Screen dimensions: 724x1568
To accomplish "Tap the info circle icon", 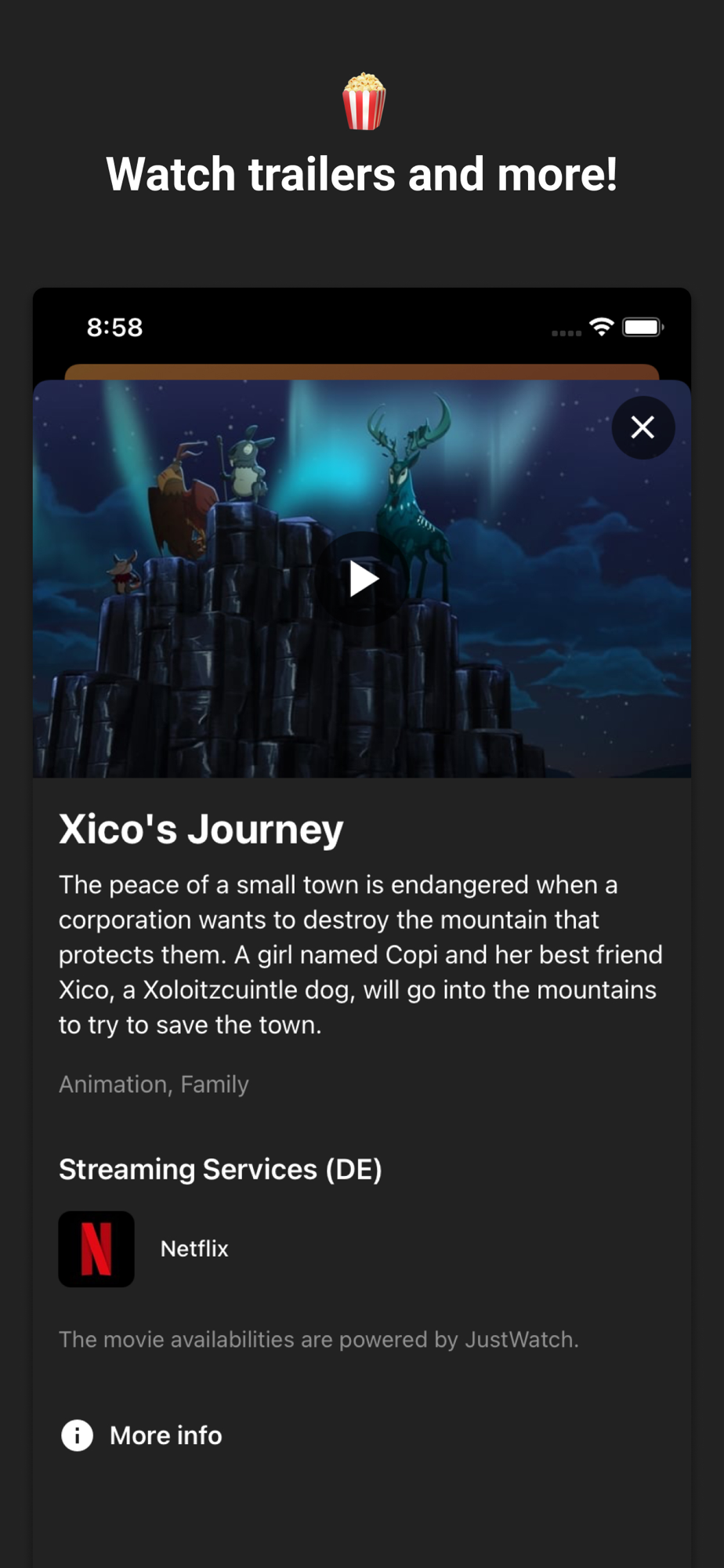I will click(77, 1436).
